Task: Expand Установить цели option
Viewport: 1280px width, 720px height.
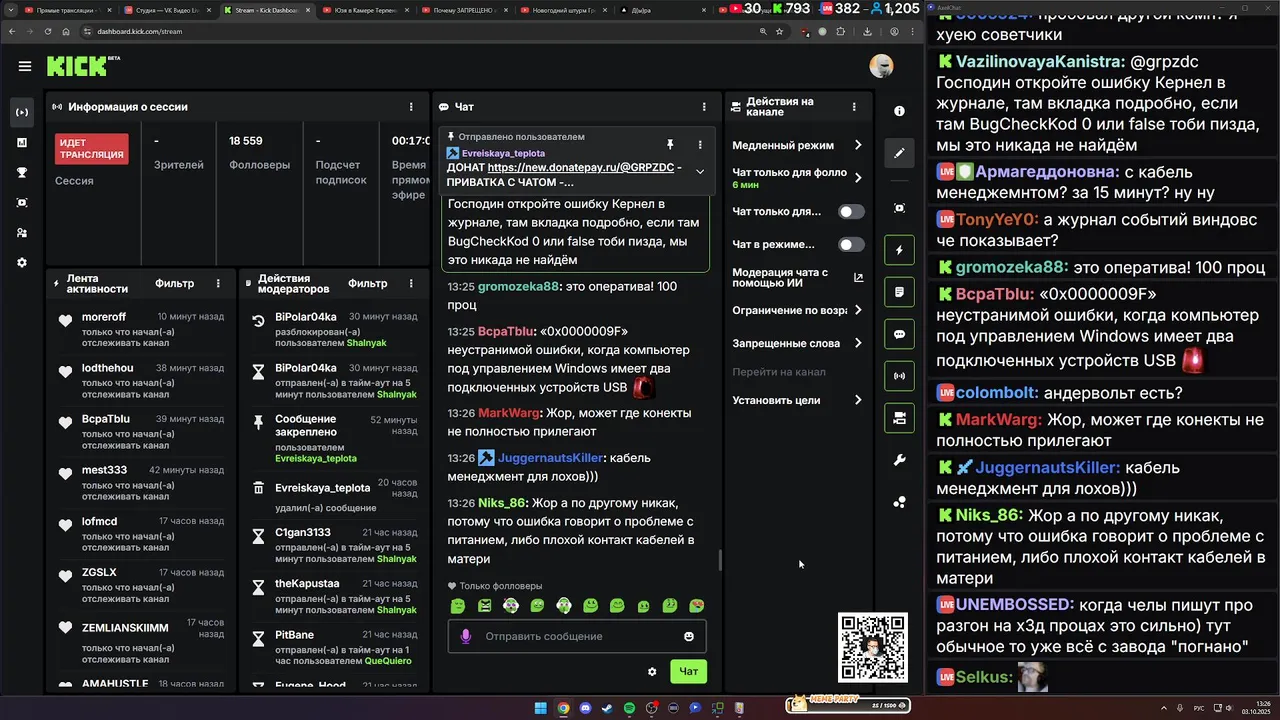Action: (x=797, y=400)
